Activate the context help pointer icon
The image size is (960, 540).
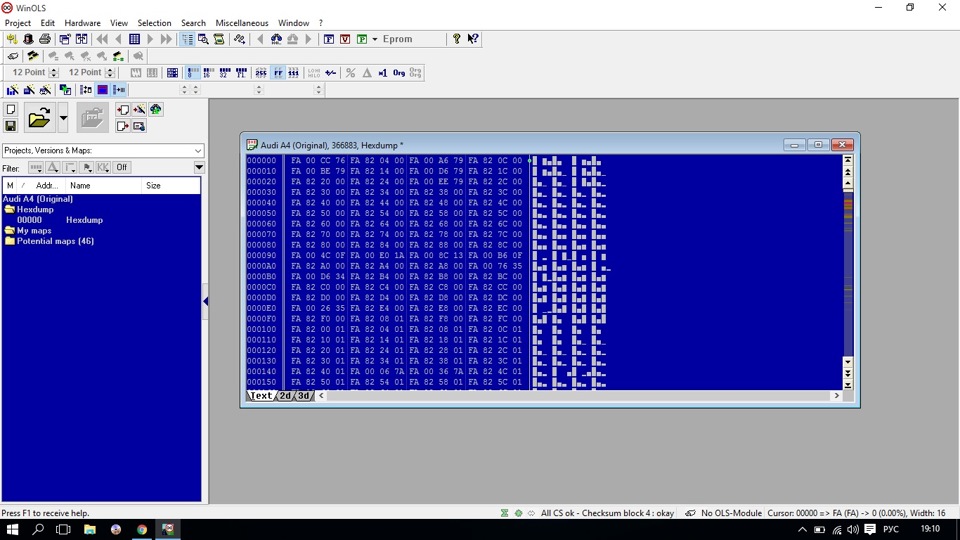coord(473,39)
